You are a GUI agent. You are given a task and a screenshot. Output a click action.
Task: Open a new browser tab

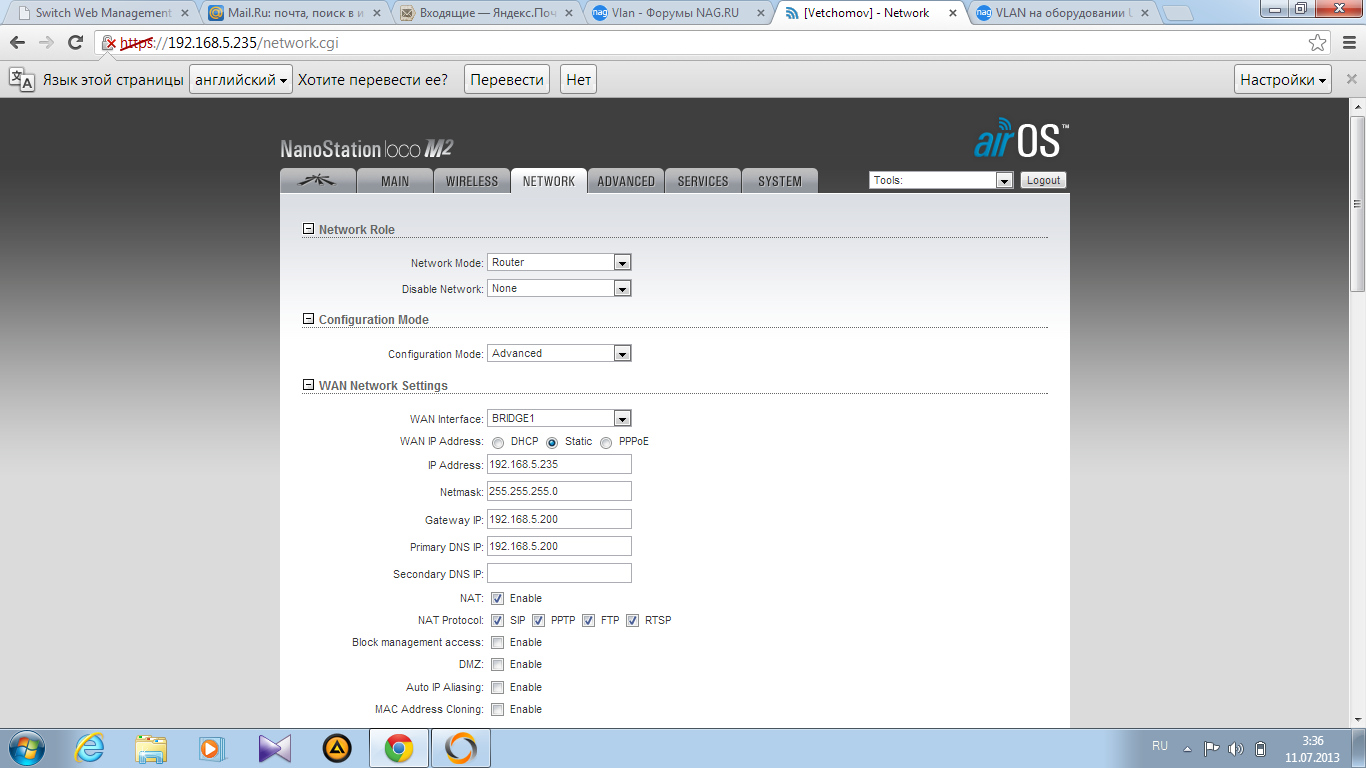coord(1178,14)
